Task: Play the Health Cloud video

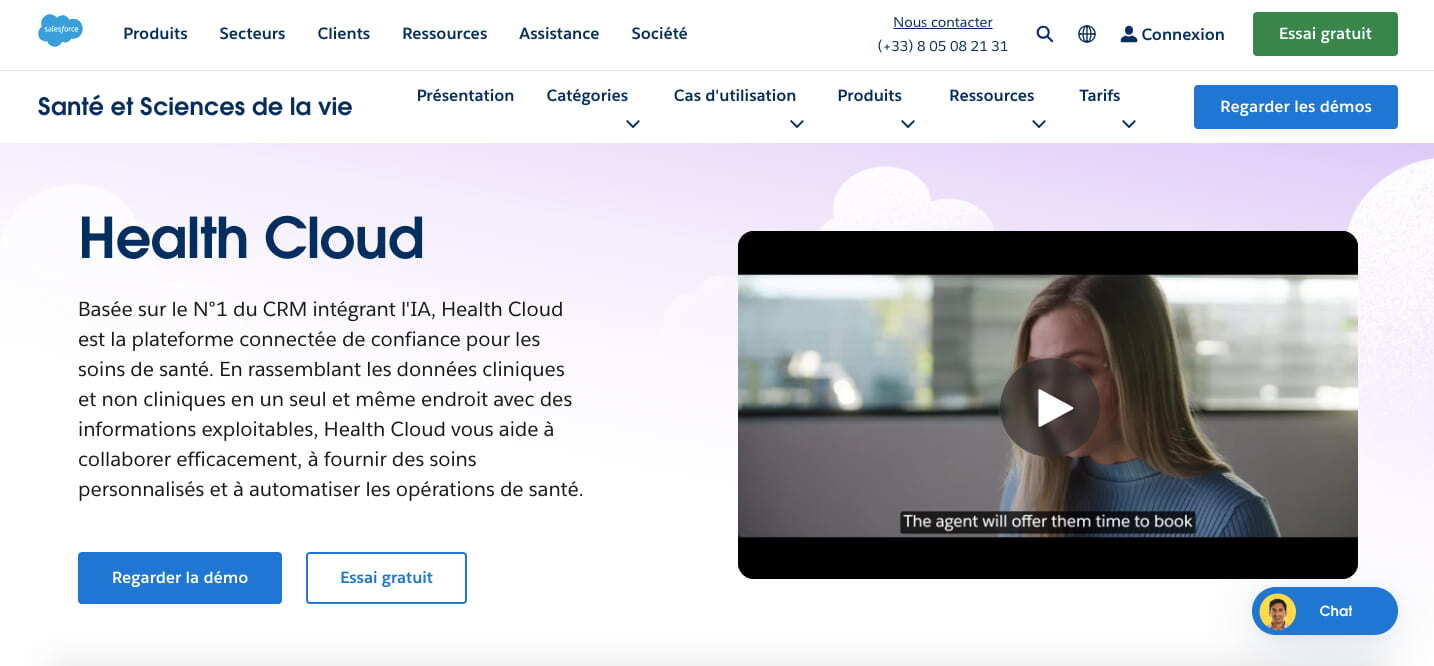Action: coord(1049,407)
